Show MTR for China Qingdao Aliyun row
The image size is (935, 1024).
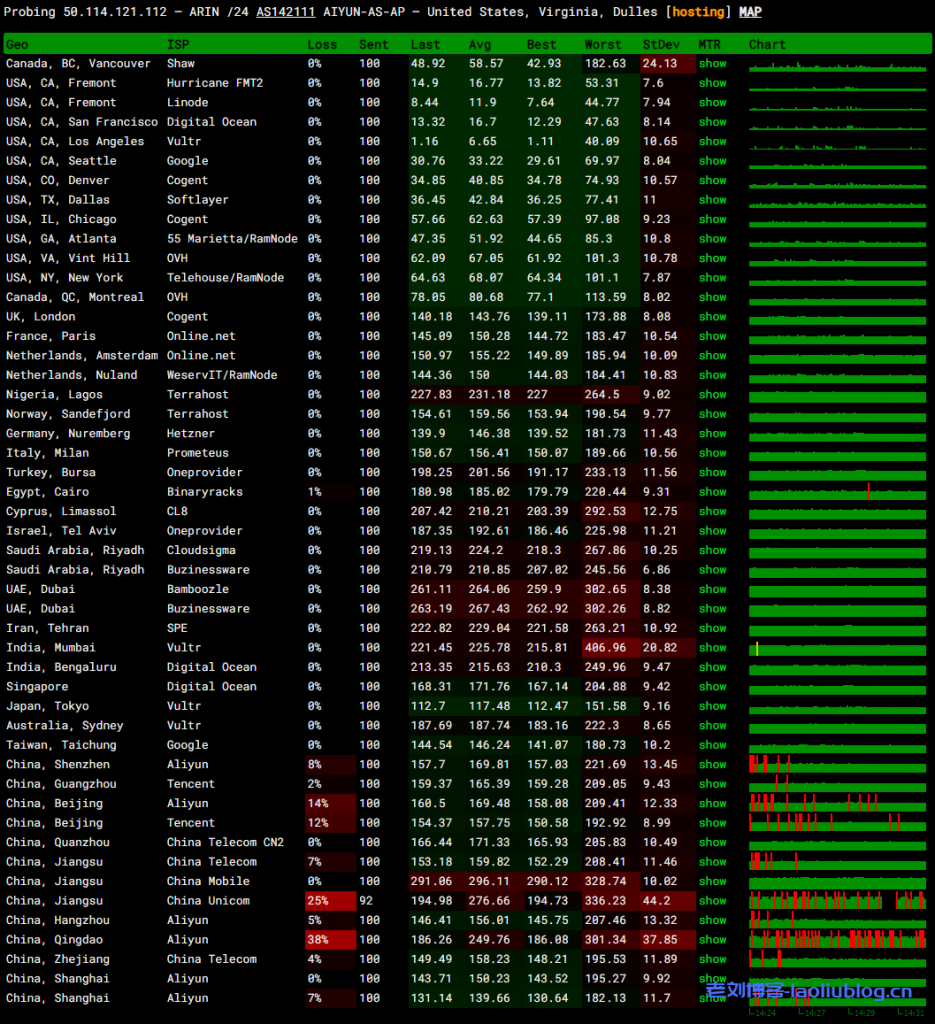tap(712, 940)
